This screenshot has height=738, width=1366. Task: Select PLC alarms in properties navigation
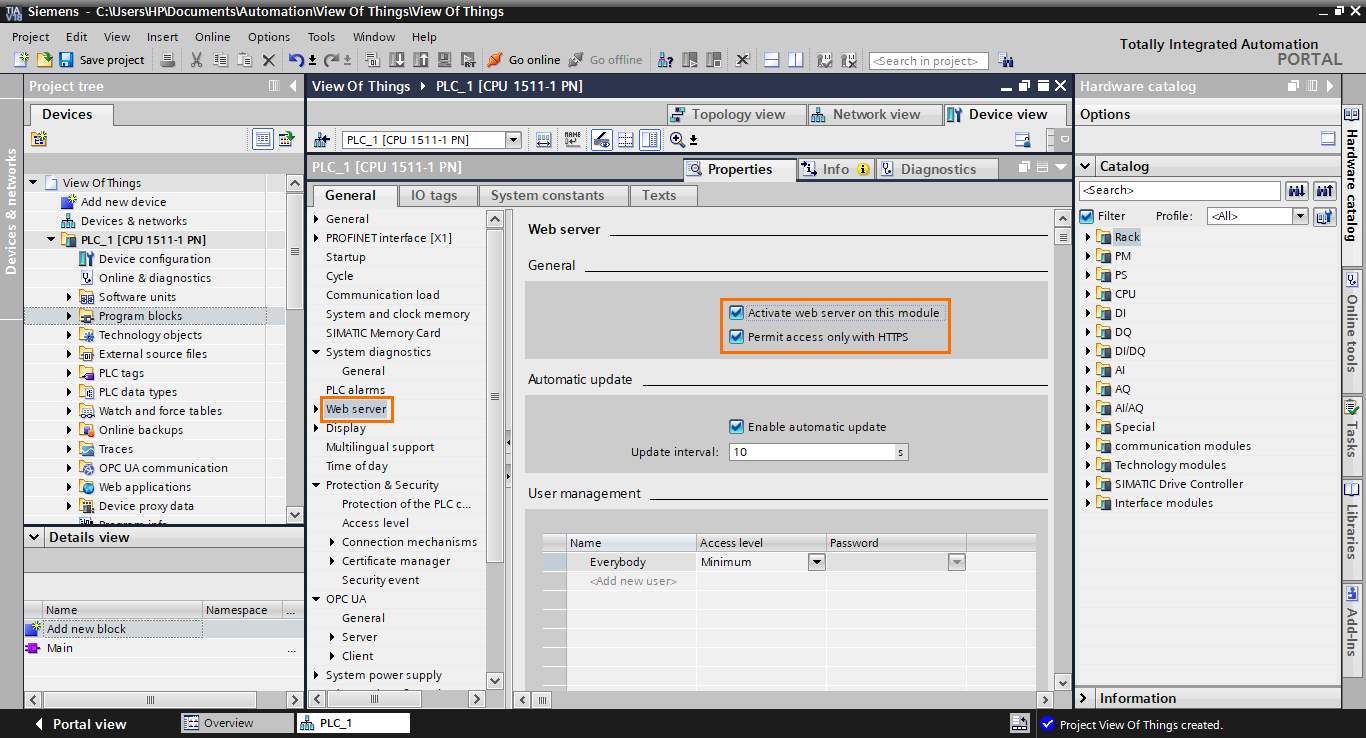pos(355,390)
